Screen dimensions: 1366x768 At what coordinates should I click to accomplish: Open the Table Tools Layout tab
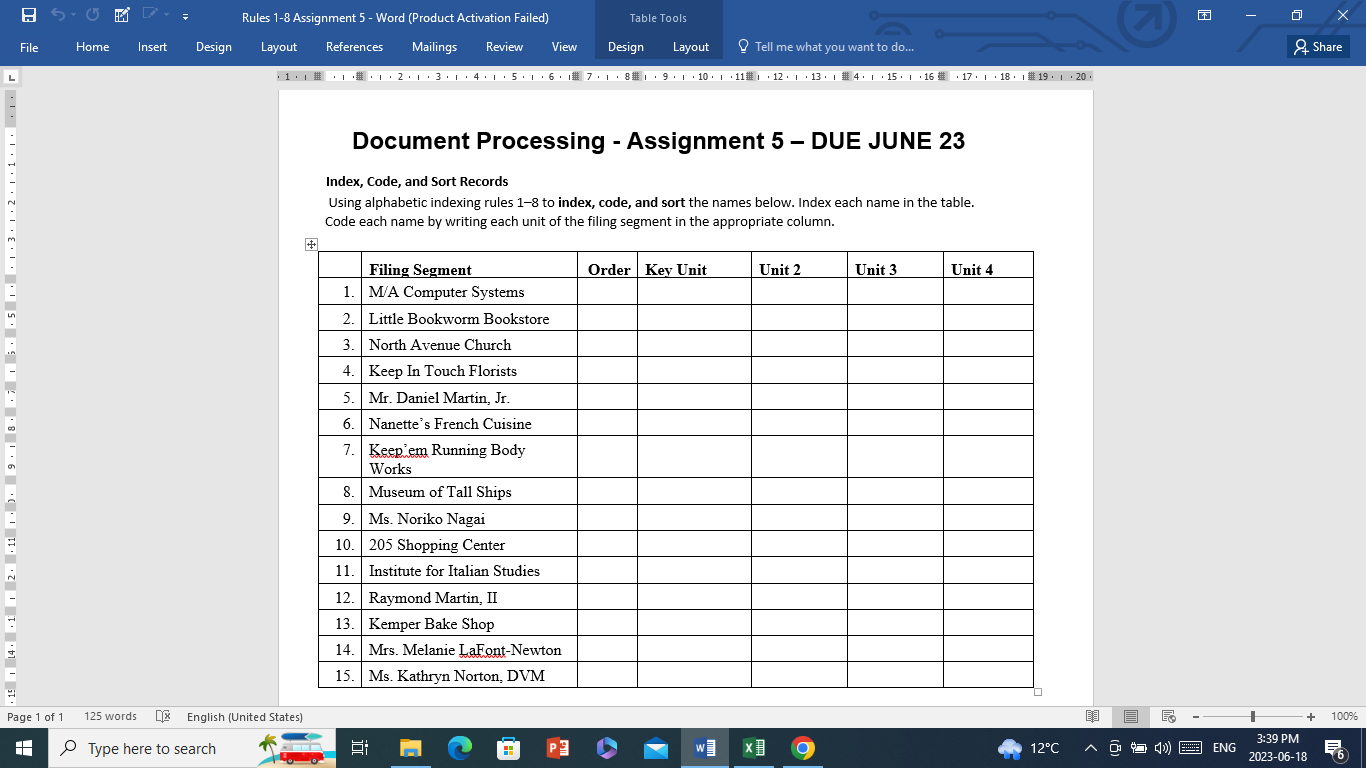click(690, 46)
